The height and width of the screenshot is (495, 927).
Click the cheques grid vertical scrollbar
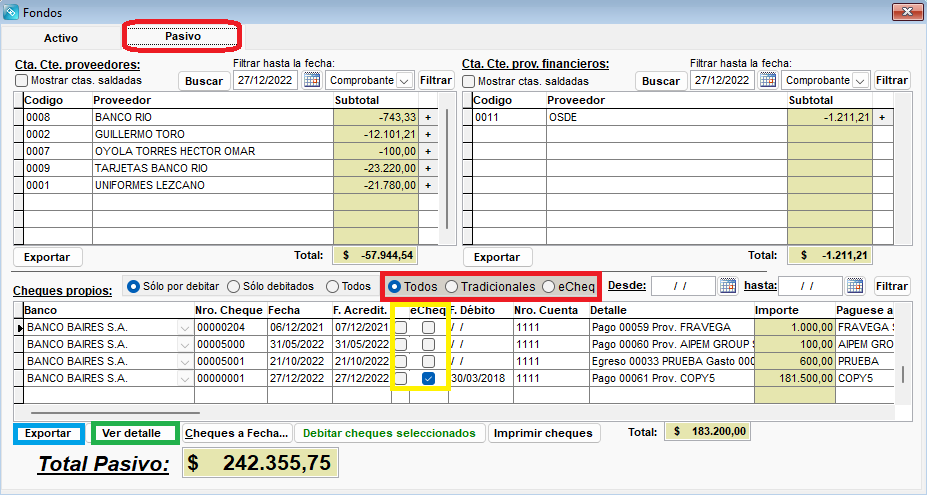[902, 374]
